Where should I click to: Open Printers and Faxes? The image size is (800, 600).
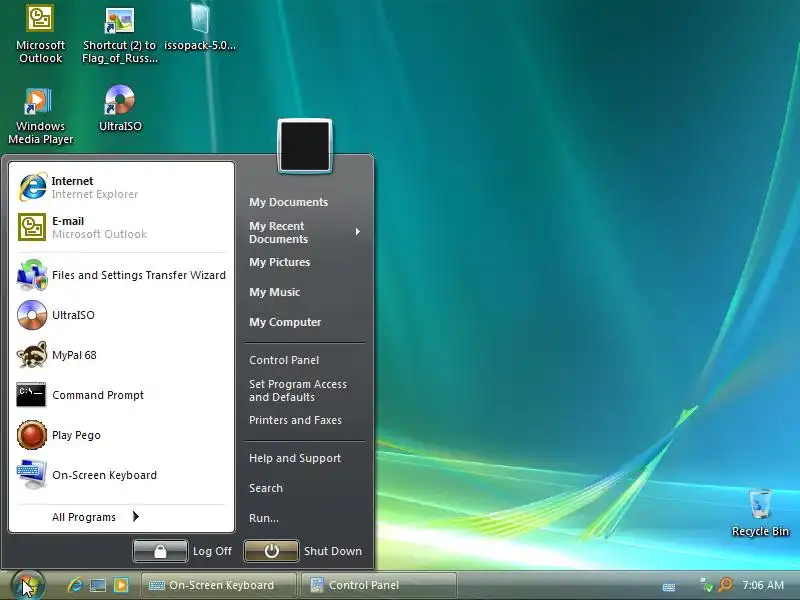pyautogui.click(x=295, y=420)
